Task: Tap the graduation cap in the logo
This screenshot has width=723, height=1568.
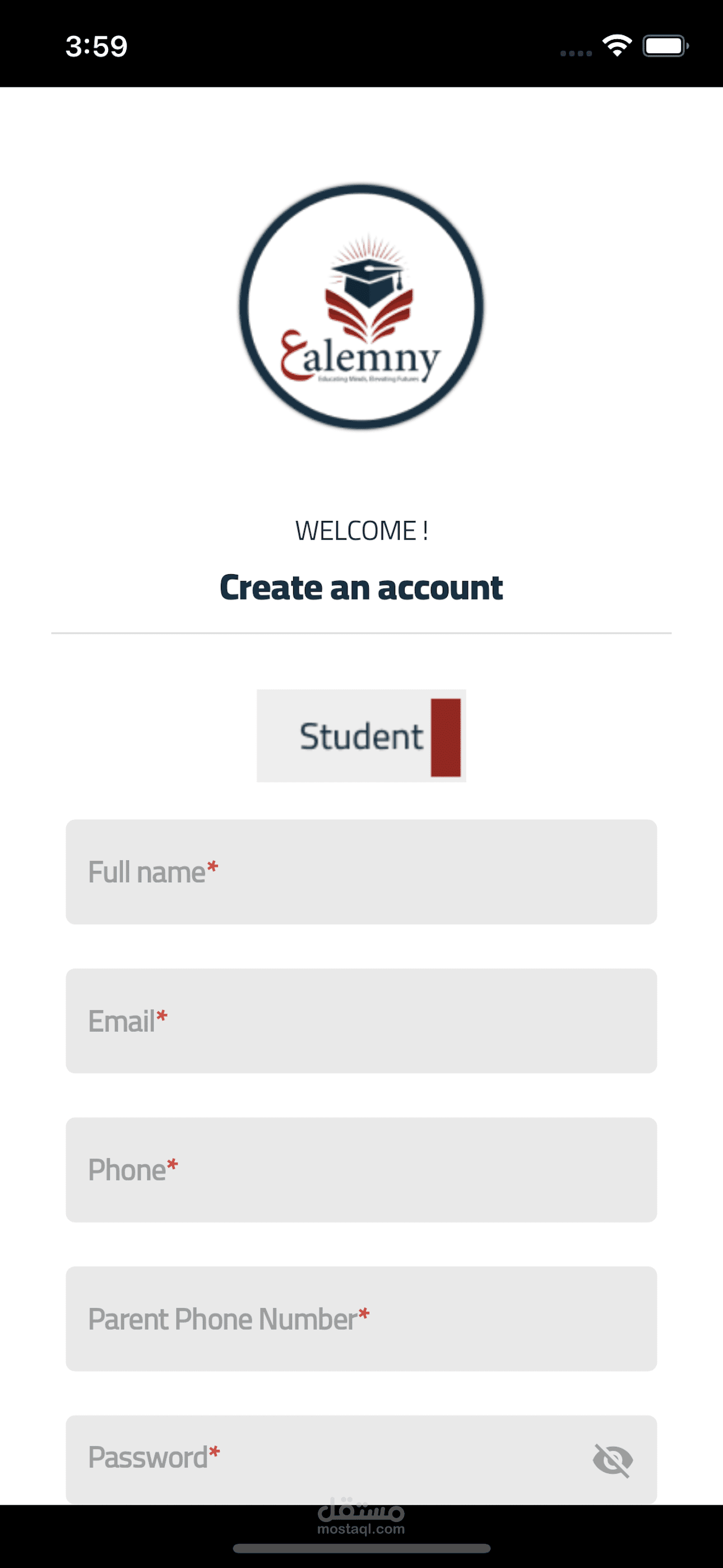Action: point(368,280)
